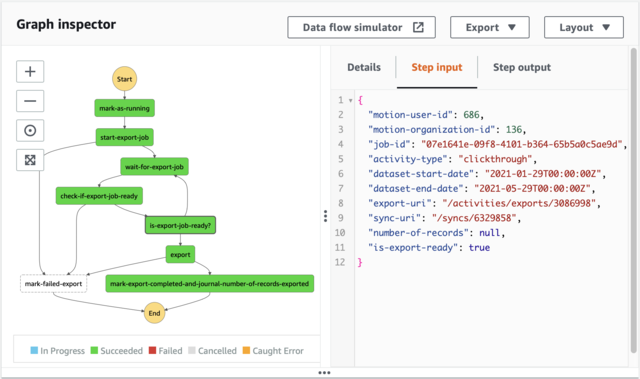
Task: Click the "/syncs/6329858" value
Action: (474, 218)
